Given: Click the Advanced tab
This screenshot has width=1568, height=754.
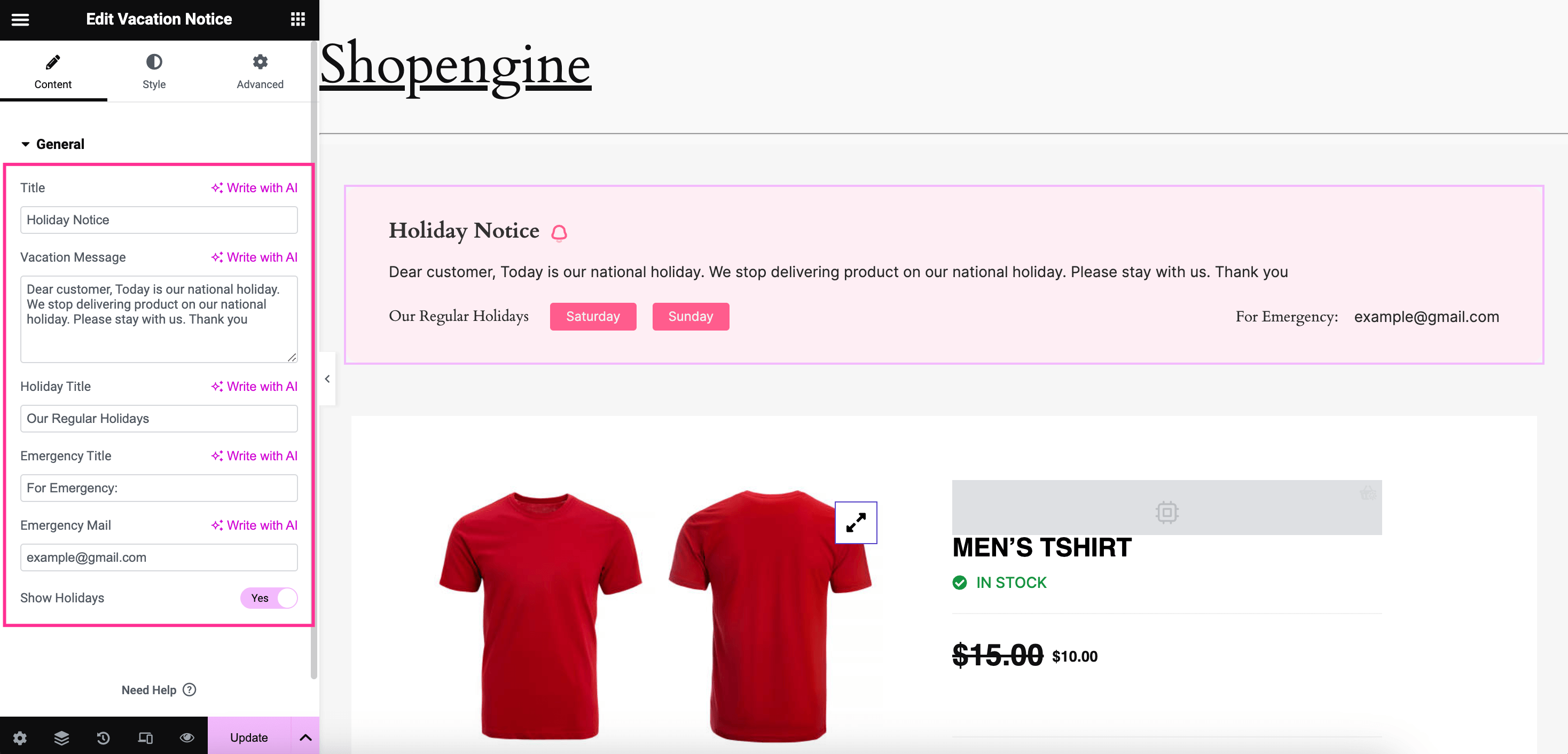Looking at the screenshot, I should point(259,69).
